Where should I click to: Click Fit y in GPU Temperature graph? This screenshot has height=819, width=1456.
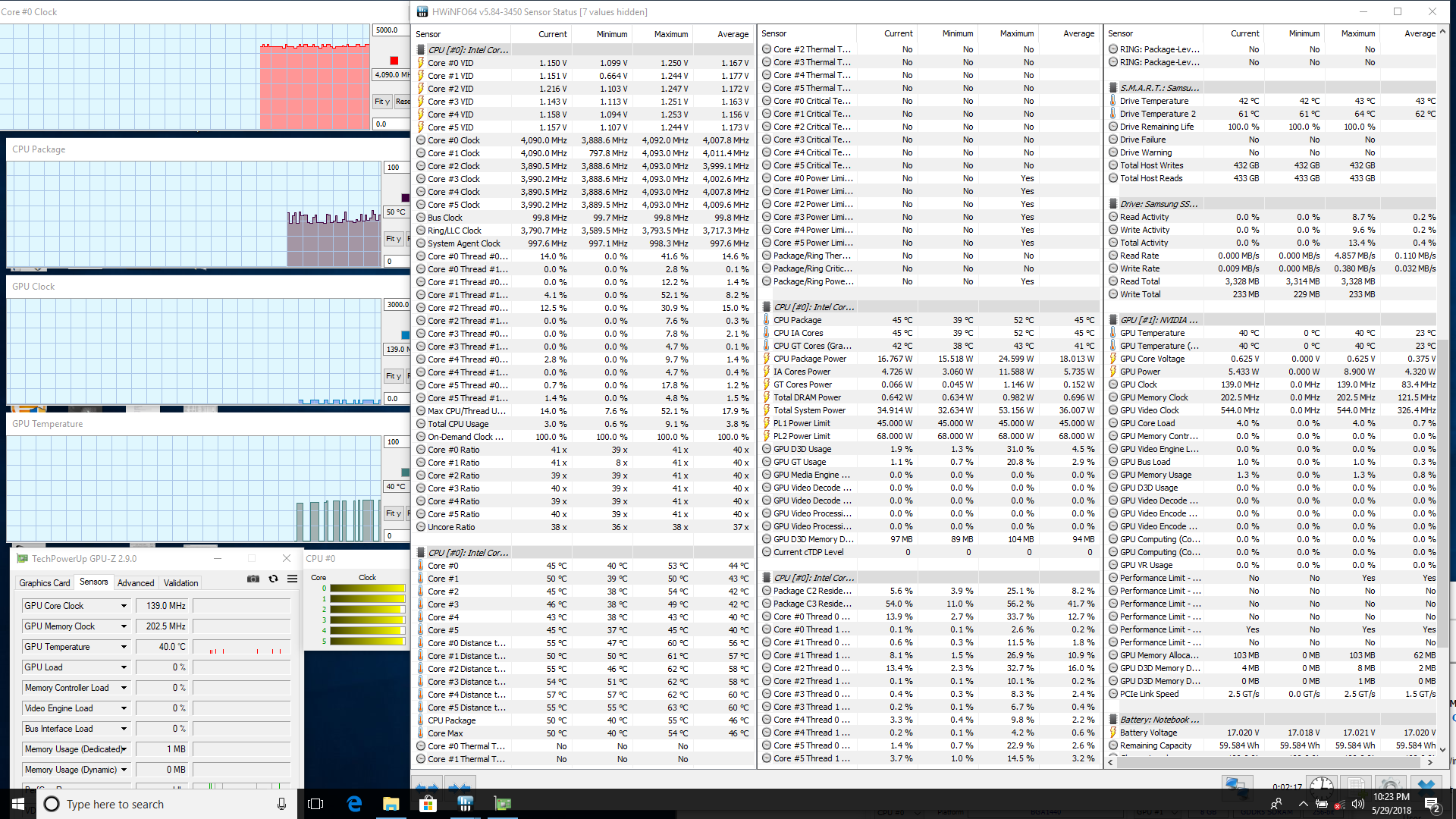tap(394, 513)
